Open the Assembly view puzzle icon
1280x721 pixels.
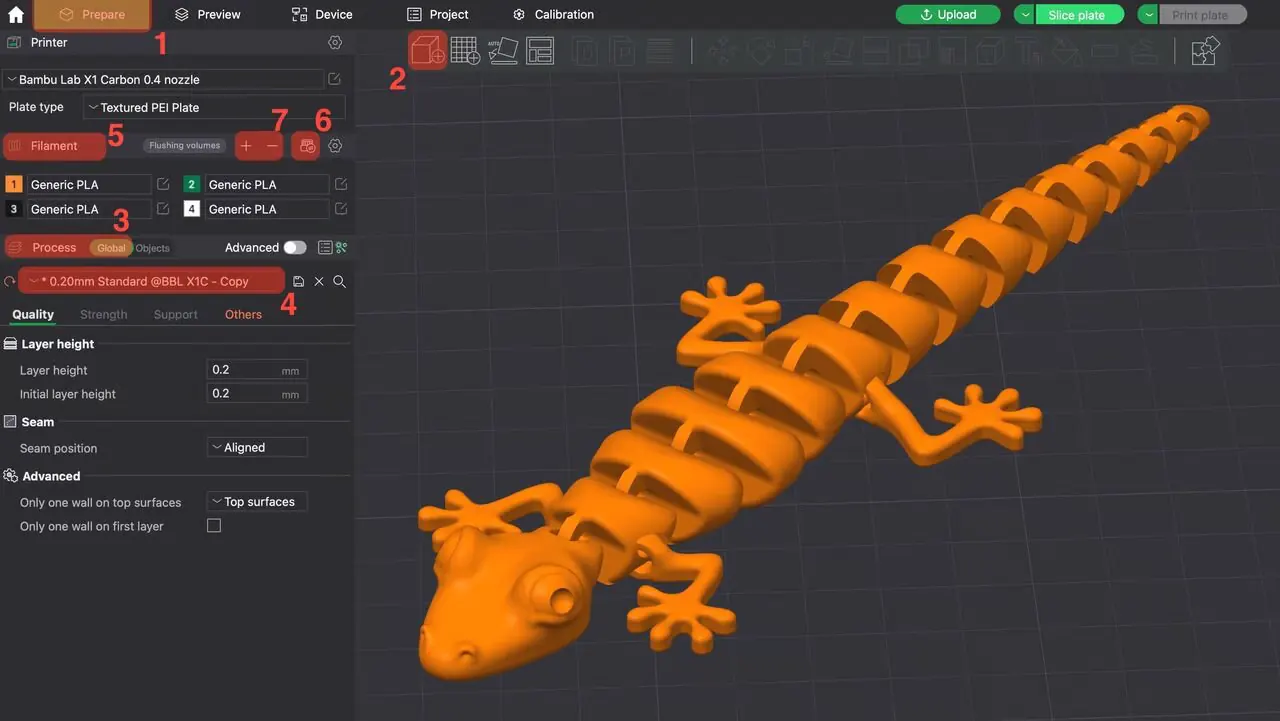pos(1207,50)
